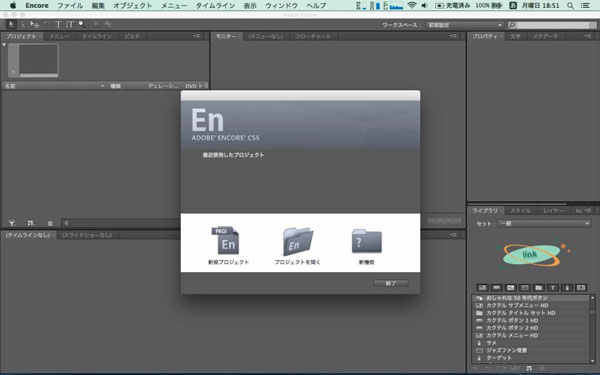600x375 pixels.
Task: Open the timeline panel options menu
Action: [453, 235]
